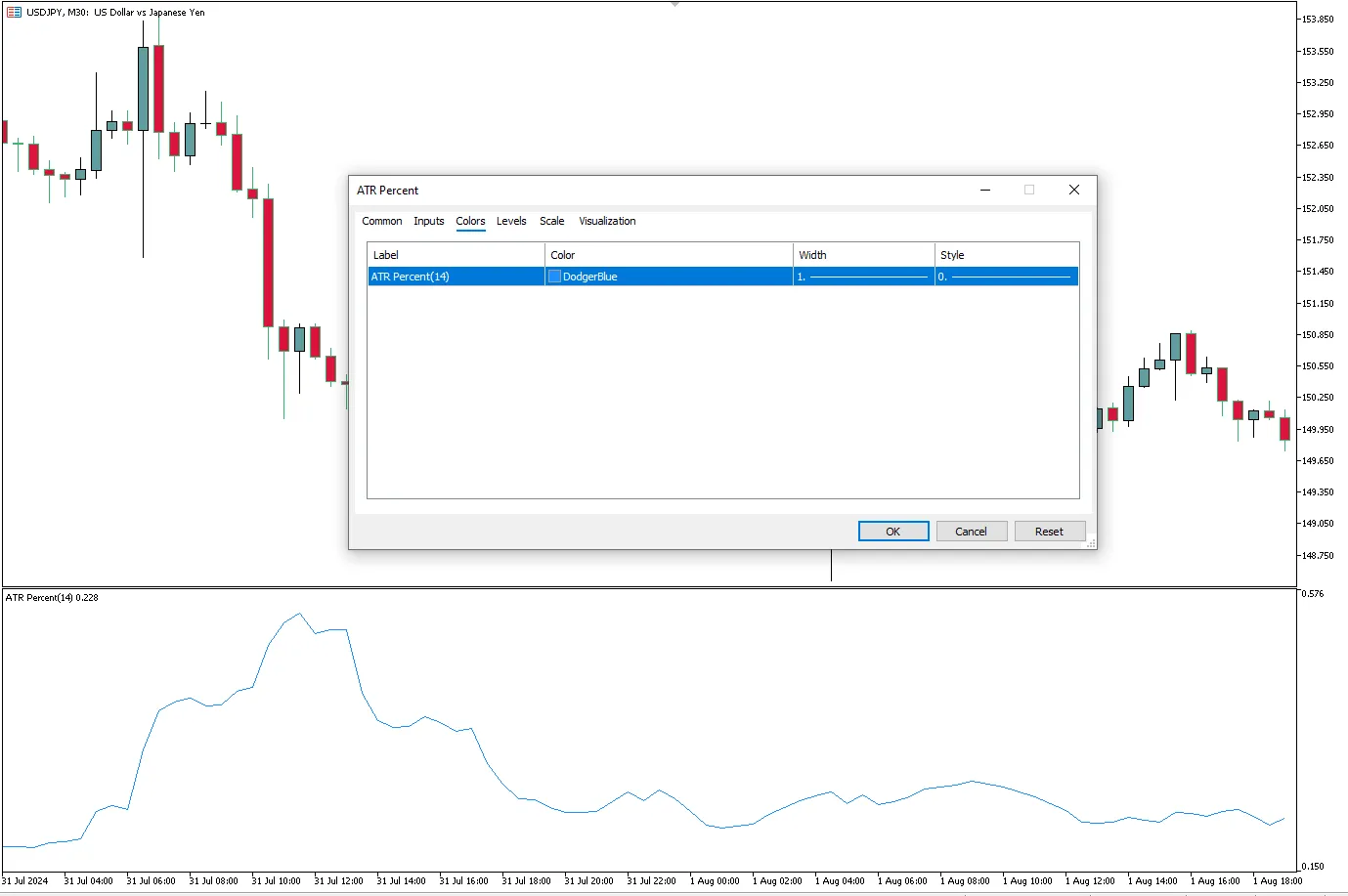Click the chart icon beside USDJPY title
The image size is (1348, 896).
click(14, 13)
